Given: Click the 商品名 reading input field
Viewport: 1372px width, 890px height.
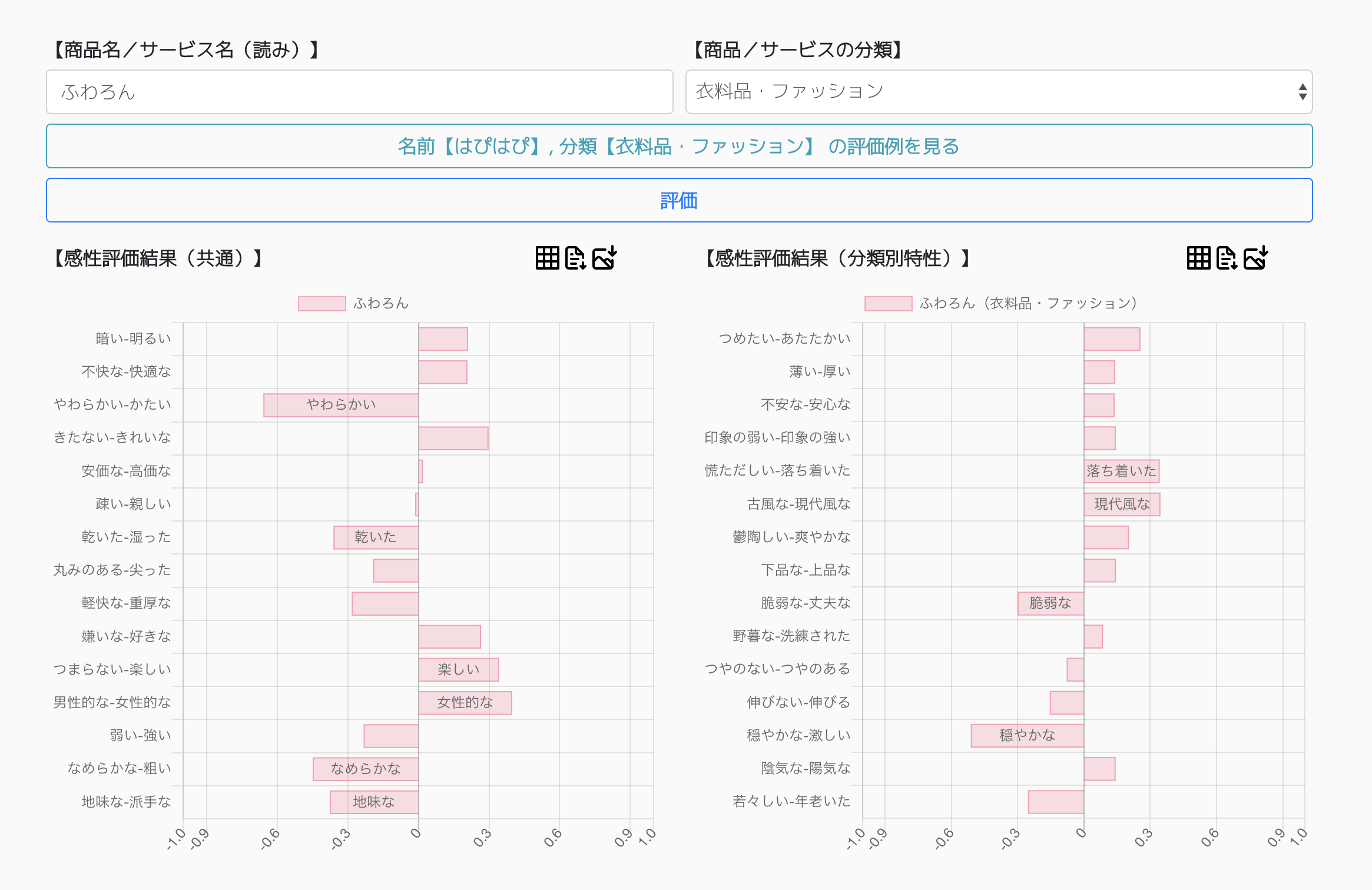Looking at the screenshot, I should point(359,92).
